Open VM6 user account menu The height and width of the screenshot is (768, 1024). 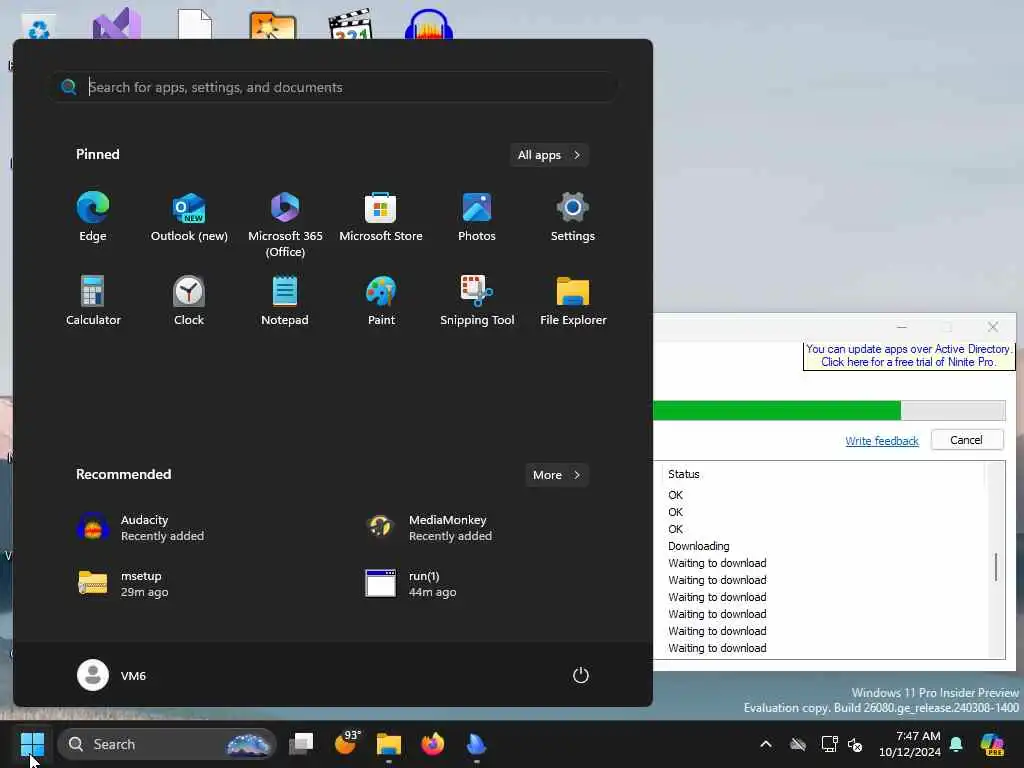(112, 675)
